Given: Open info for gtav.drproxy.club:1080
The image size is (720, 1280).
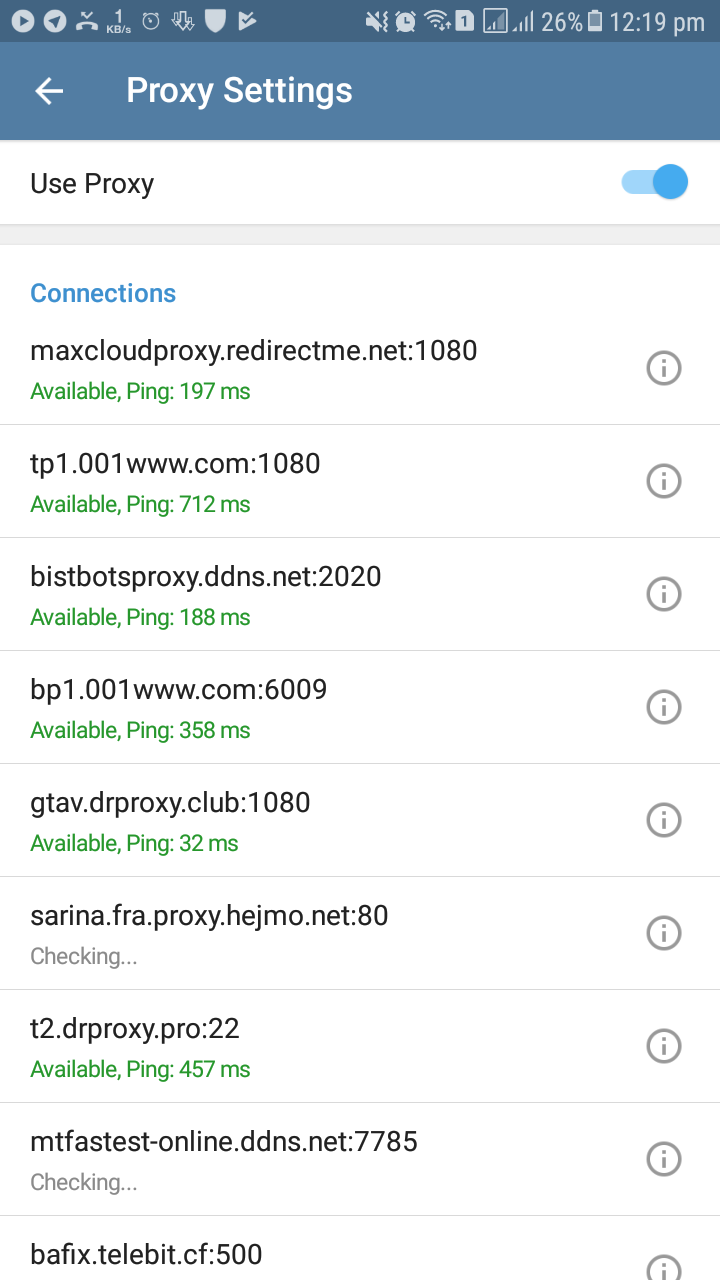Looking at the screenshot, I should pyautogui.click(x=663, y=820).
